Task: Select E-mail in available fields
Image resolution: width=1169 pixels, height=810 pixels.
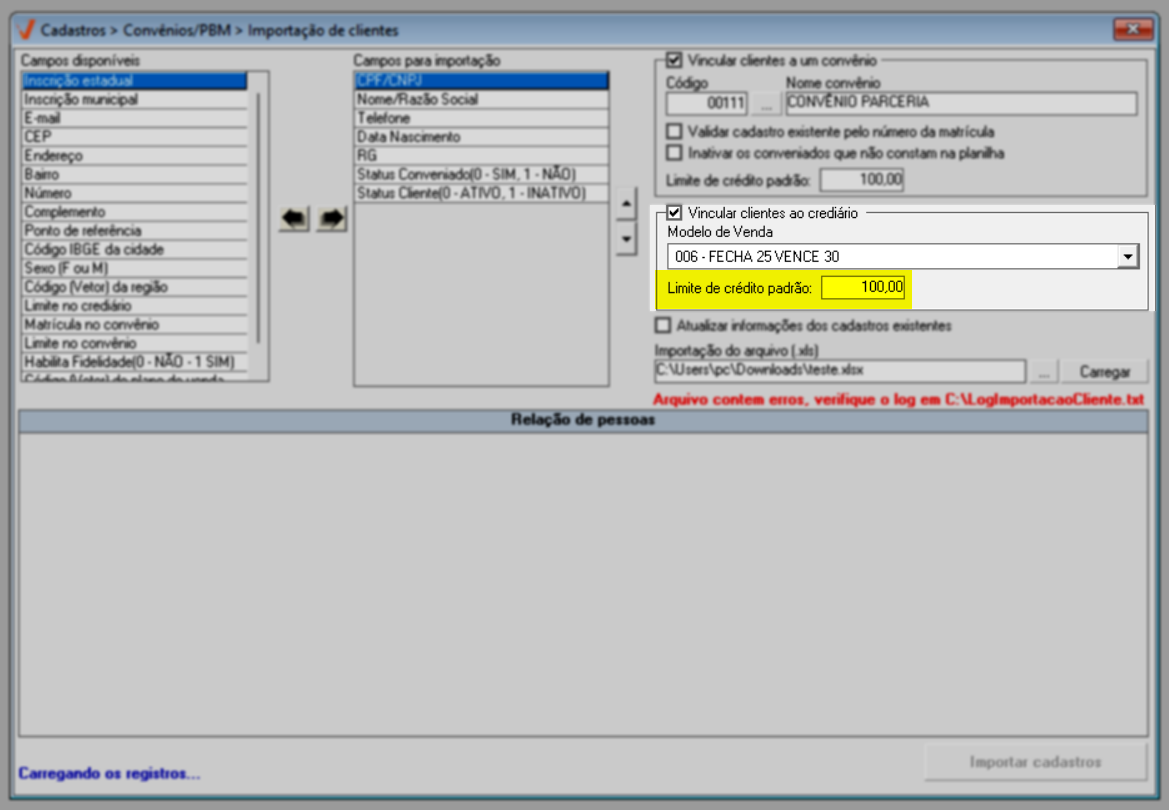Action: 134,118
